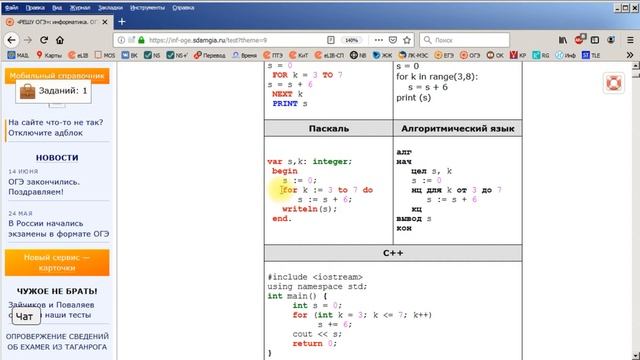Open the Журнал menu
Image resolution: width=640 pixels, height=360 pixels.
(80, 8)
